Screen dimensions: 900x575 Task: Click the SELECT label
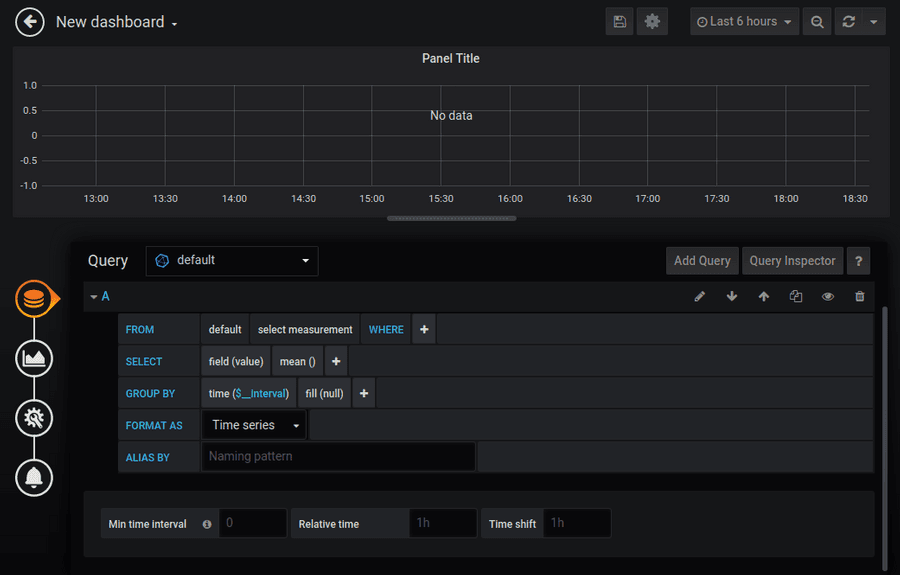[x=143, y=362]
